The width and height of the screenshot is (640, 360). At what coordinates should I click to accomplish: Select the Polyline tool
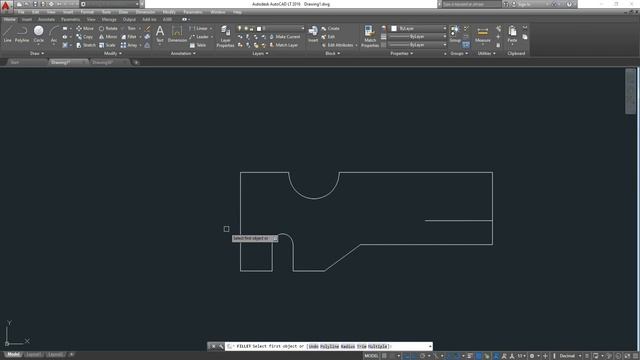pos(22,33)
